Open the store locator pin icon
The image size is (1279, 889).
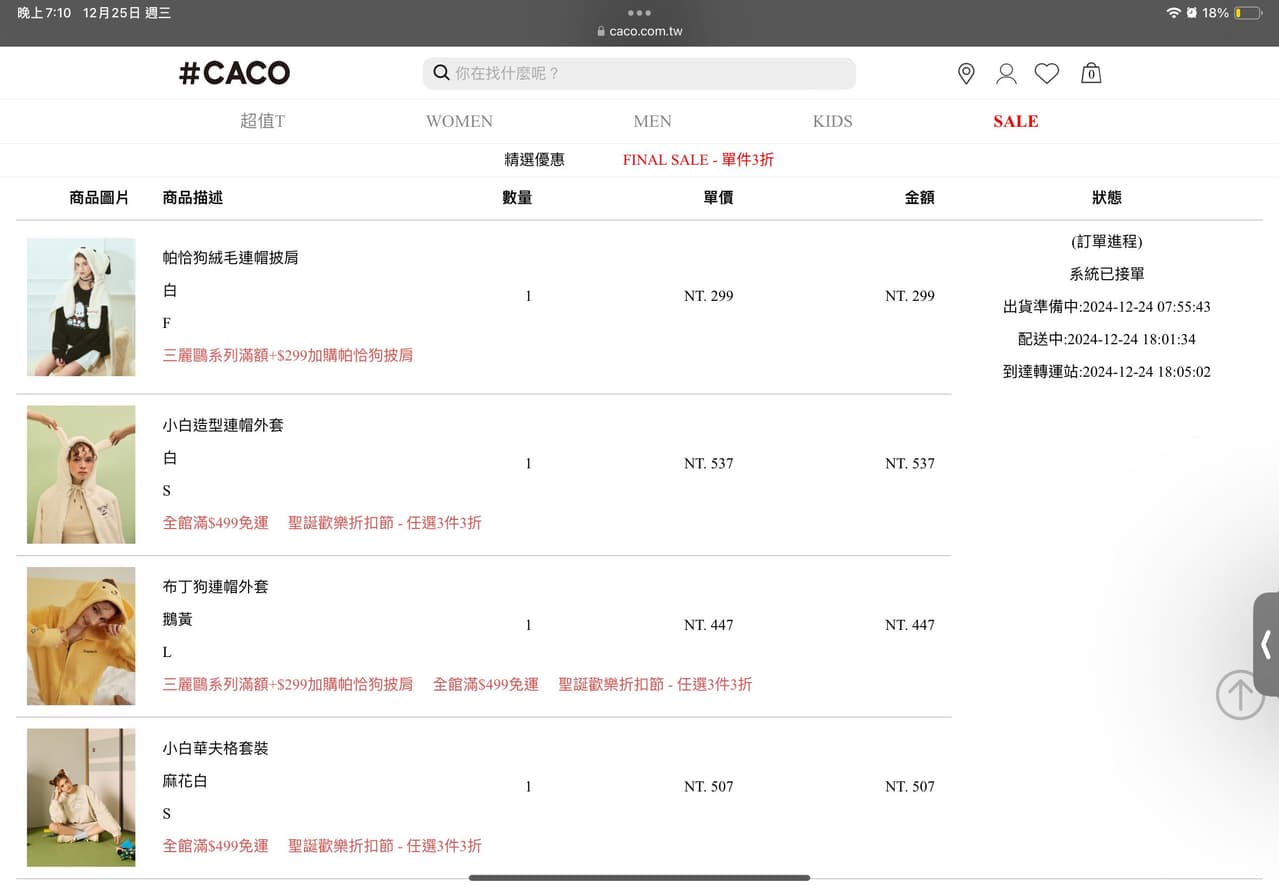(966, 73)
